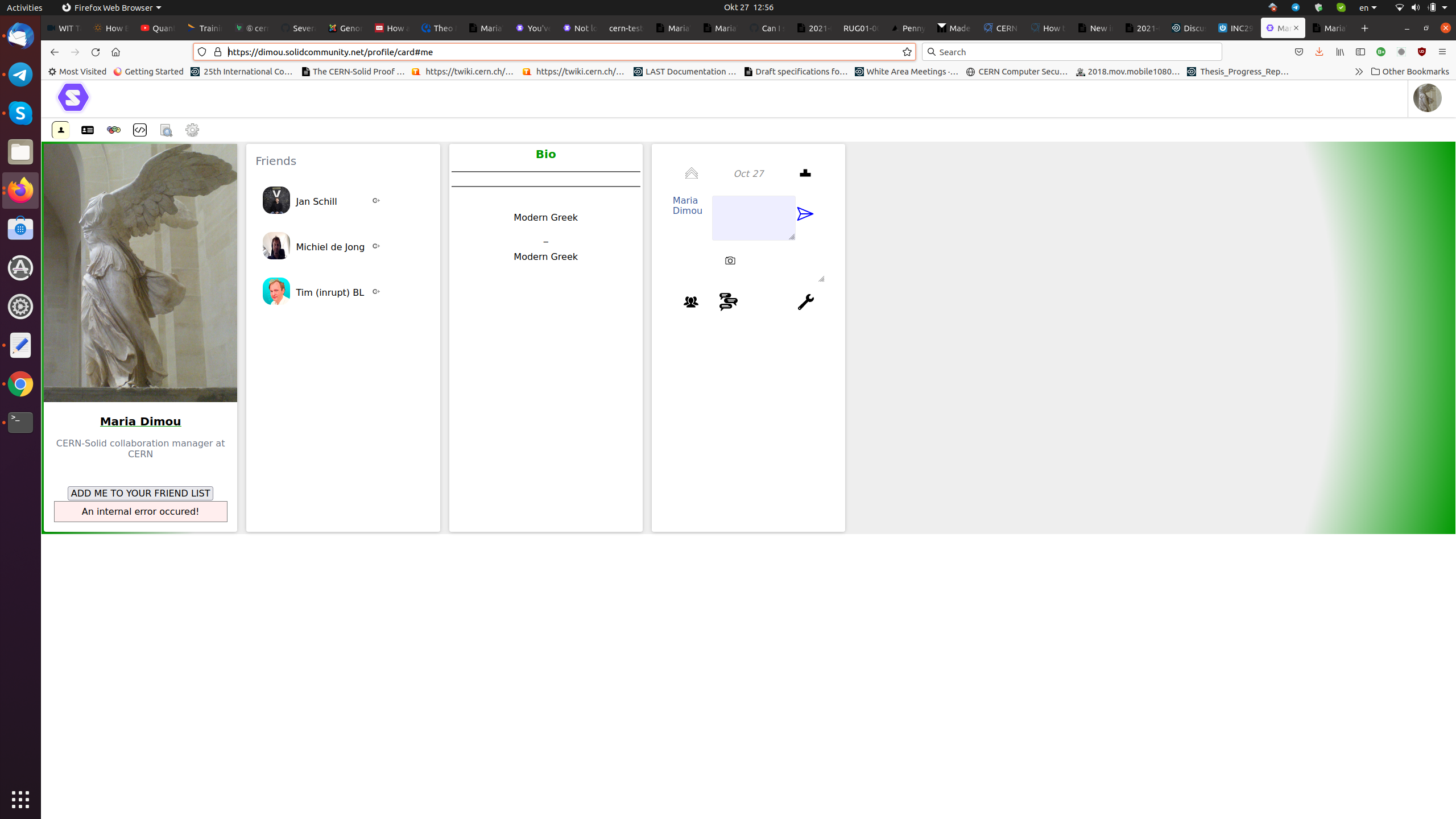Bookmark this page with the star icon
The image size is (1456, 819).
907,52
